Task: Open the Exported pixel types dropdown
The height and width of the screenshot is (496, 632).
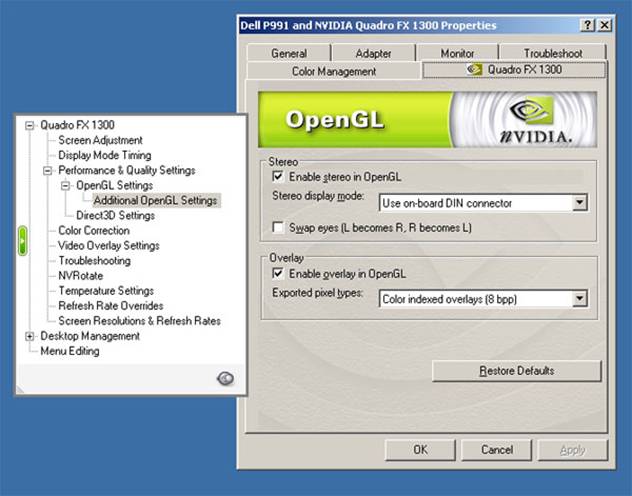Action: click(580, 298)
